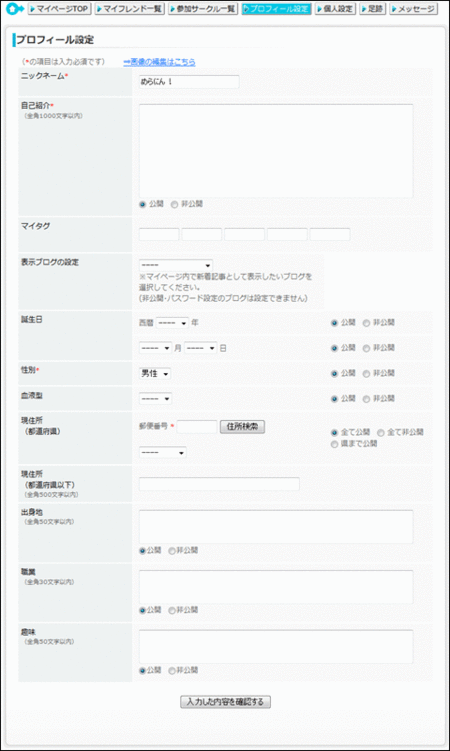Open the 個人設定 tab
450x751 pixels.
coord(335,9)
